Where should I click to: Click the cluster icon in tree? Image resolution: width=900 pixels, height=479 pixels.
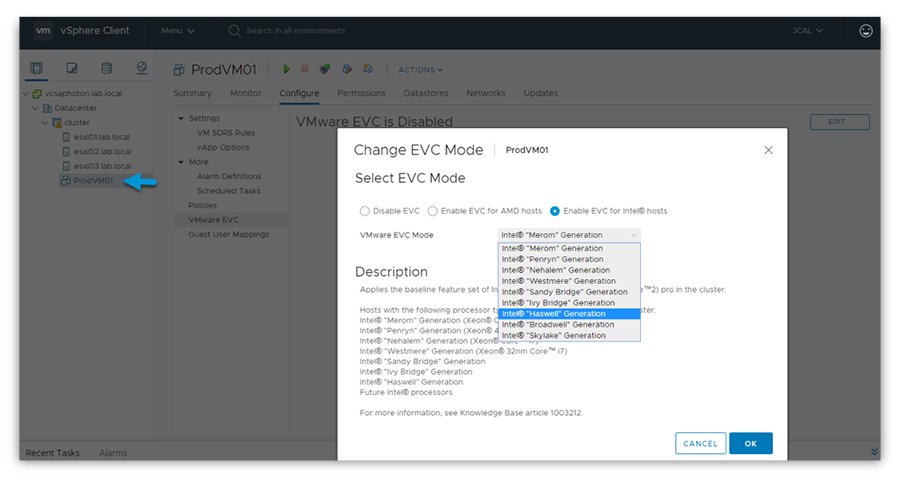pos(57,123)
